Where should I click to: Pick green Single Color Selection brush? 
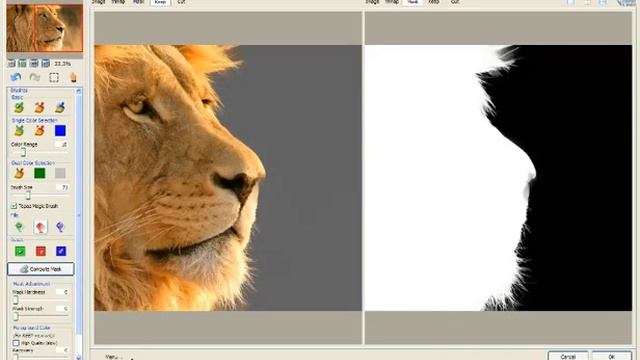[19, 131]
